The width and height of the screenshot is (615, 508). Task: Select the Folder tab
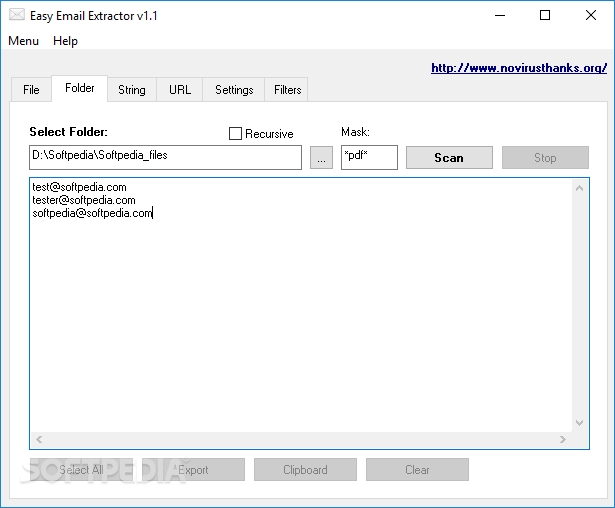(x=80, y=88)
